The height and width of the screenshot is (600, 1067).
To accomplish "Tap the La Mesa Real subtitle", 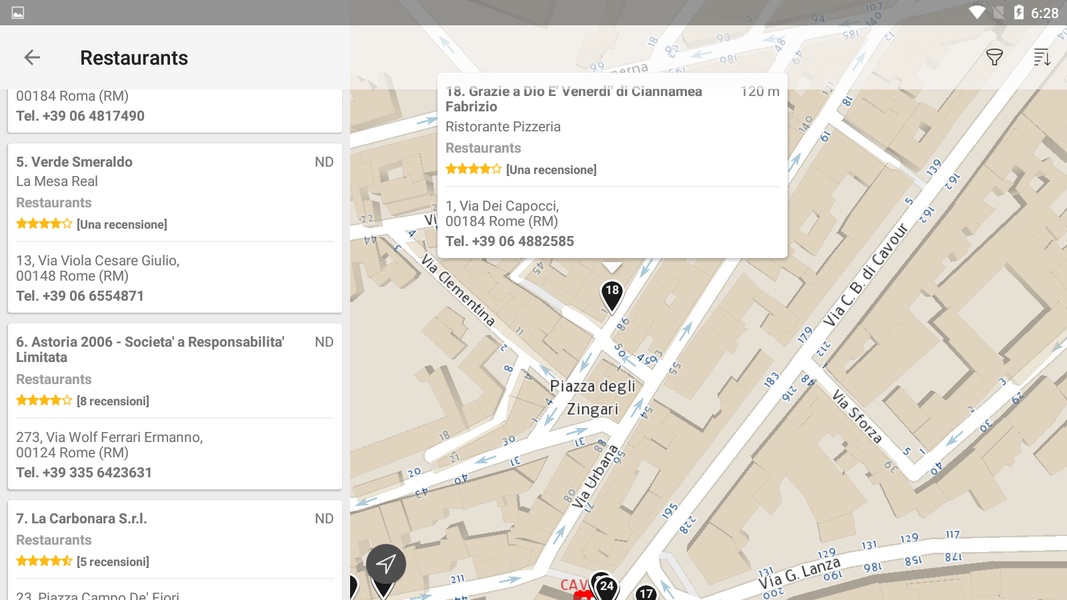I will (57, 182).
